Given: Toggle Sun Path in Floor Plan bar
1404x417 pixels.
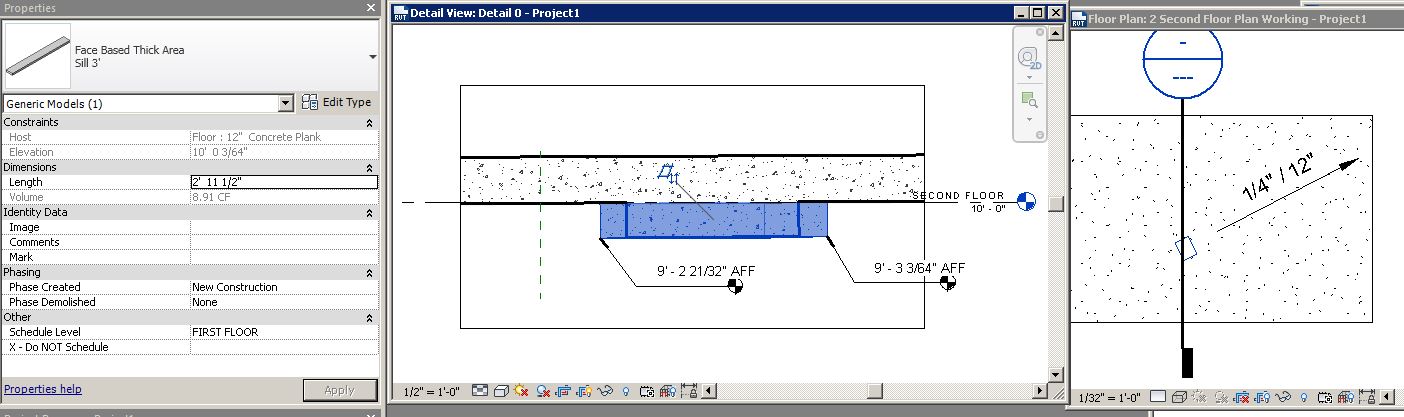Looking at the screenshot, I should [x=1199, y=397].
